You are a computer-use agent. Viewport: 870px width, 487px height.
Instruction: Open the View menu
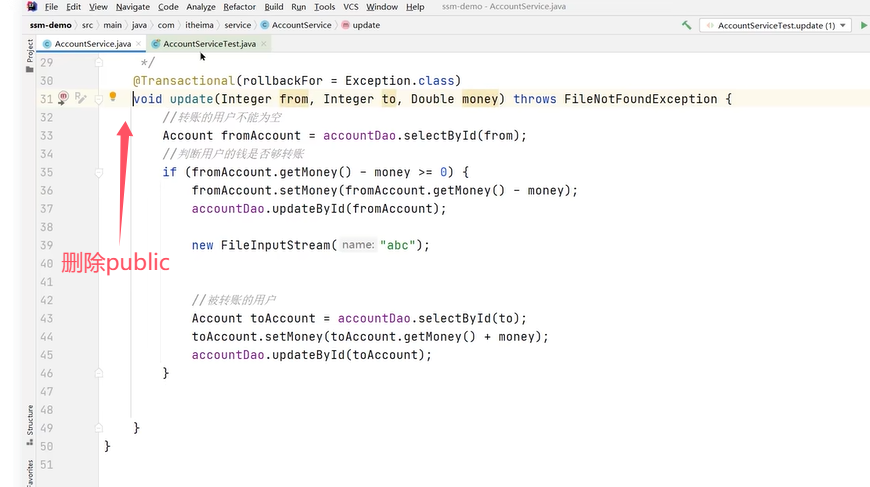click(98, 7)
